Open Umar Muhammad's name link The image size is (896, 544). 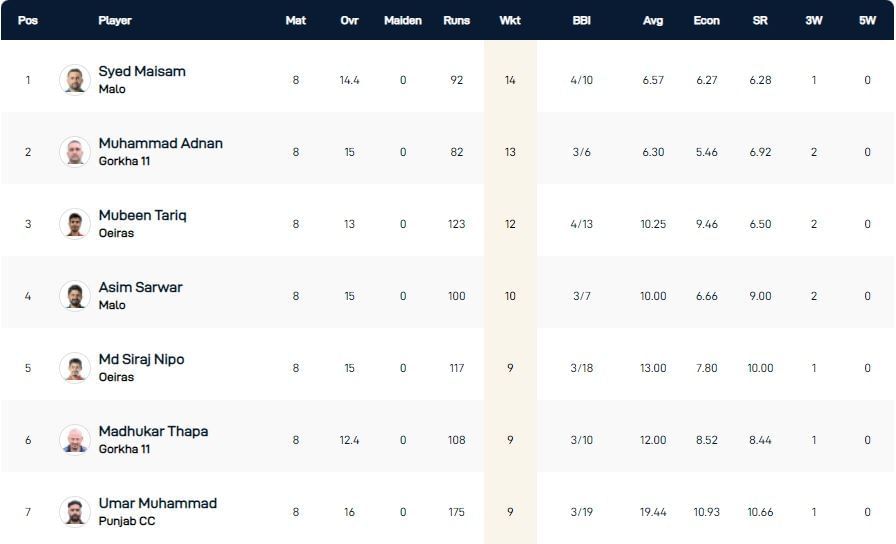coord(157,504)
